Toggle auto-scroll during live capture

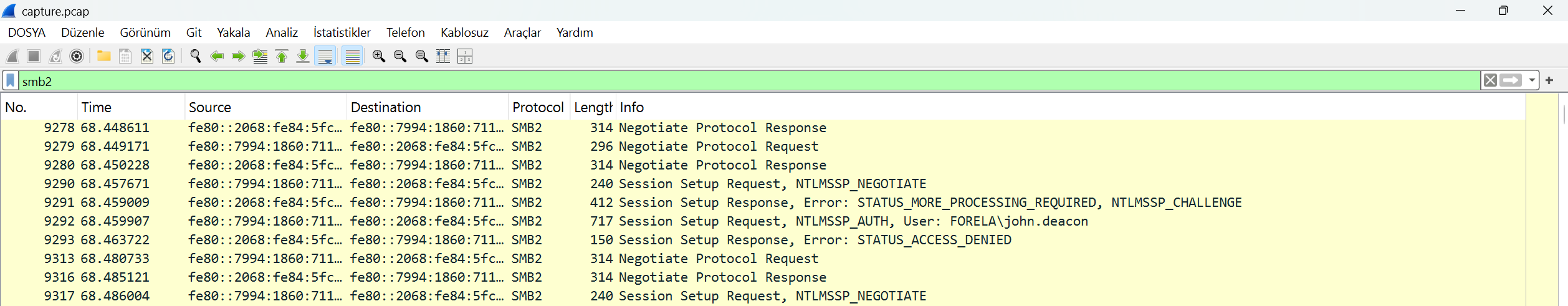(325, 57)
